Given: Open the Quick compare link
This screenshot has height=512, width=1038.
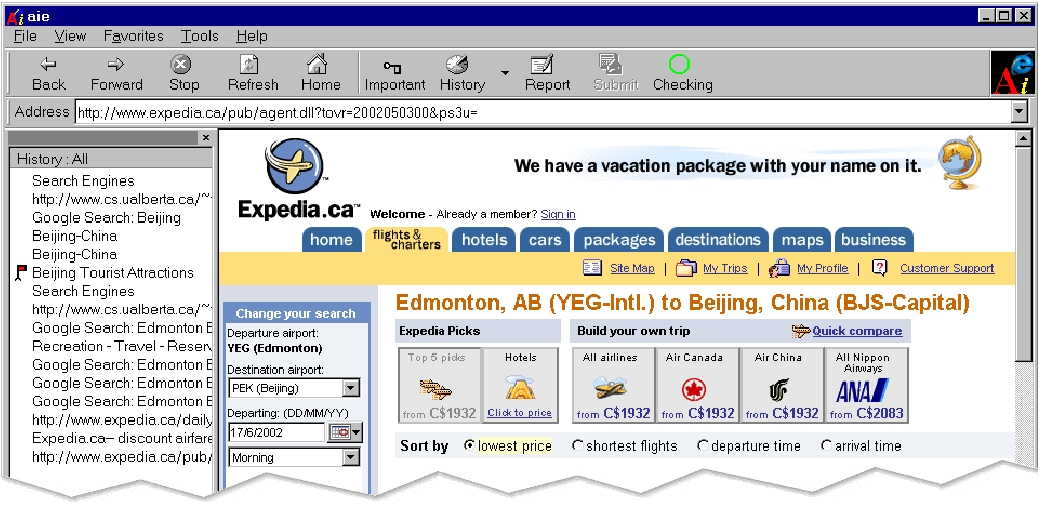Looking at the screenshot, I should [856, 331].
